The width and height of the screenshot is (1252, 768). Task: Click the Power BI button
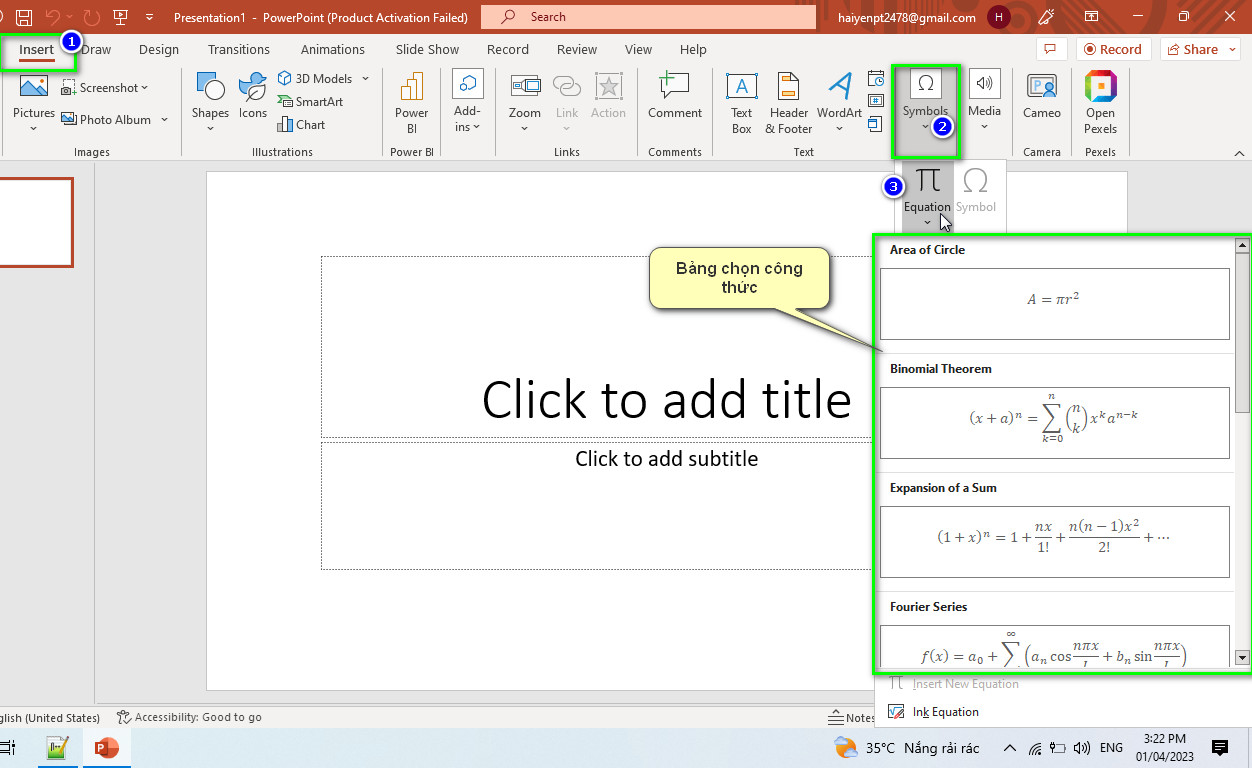click(411, 103)
